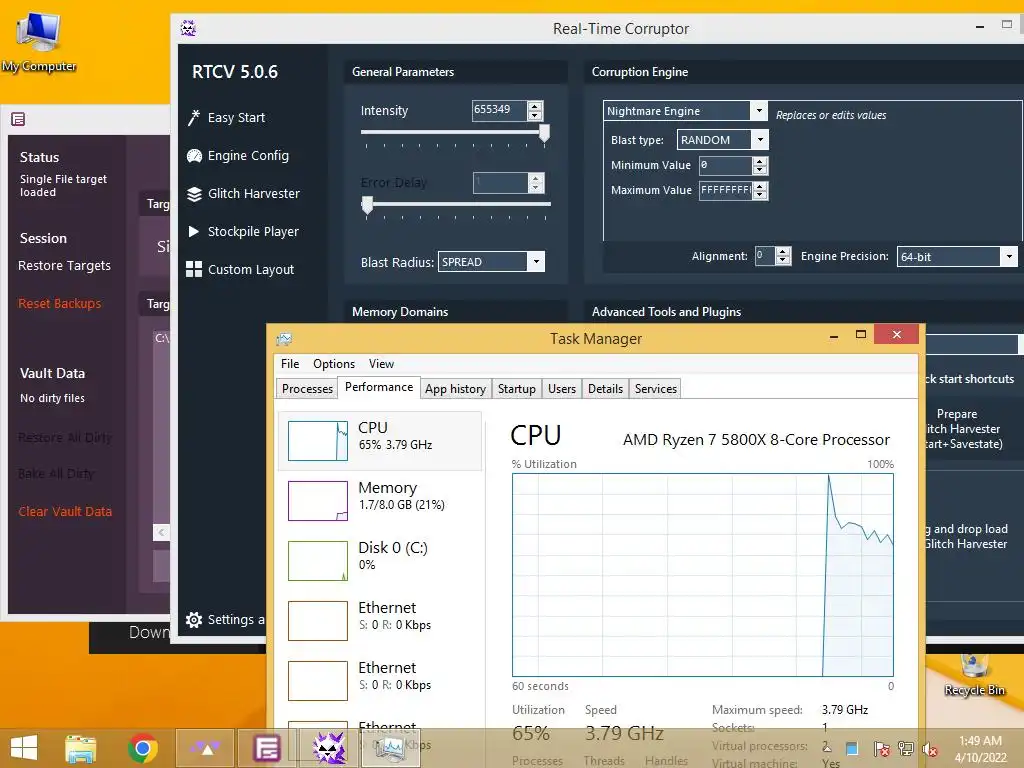This screenshot has width=1024, height=768.
Task: Click Restore All Dirty button
Action: coord(65,438)
